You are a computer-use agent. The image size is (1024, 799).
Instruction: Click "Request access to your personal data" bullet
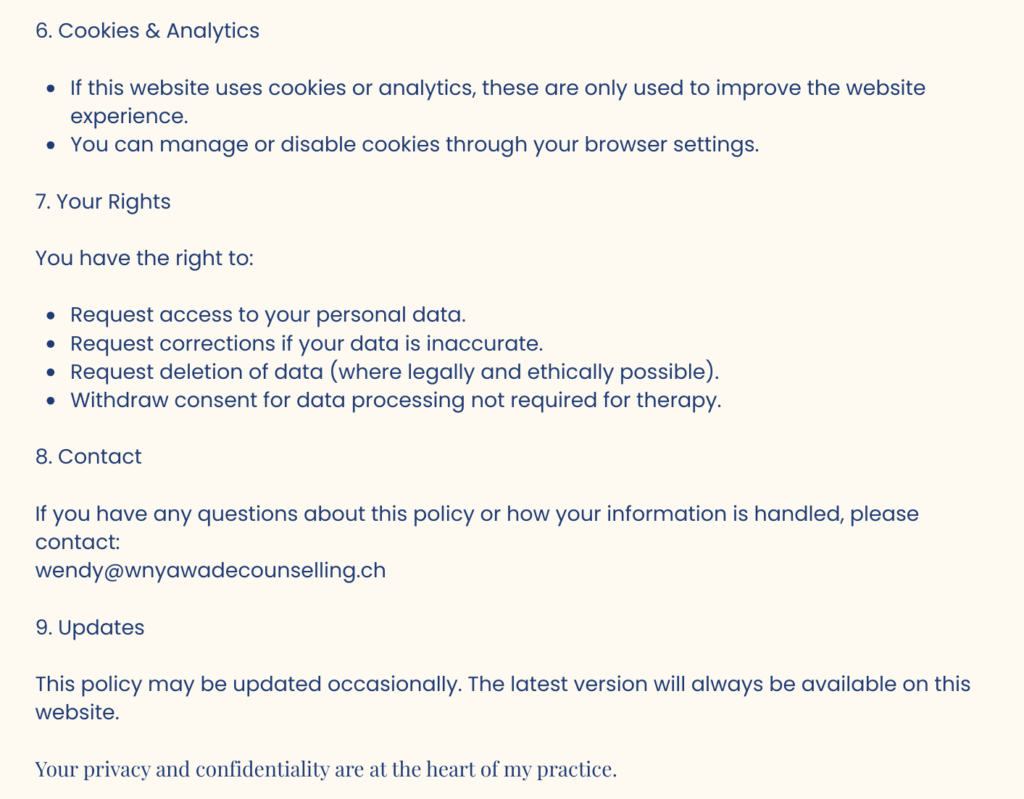(267, 315)
